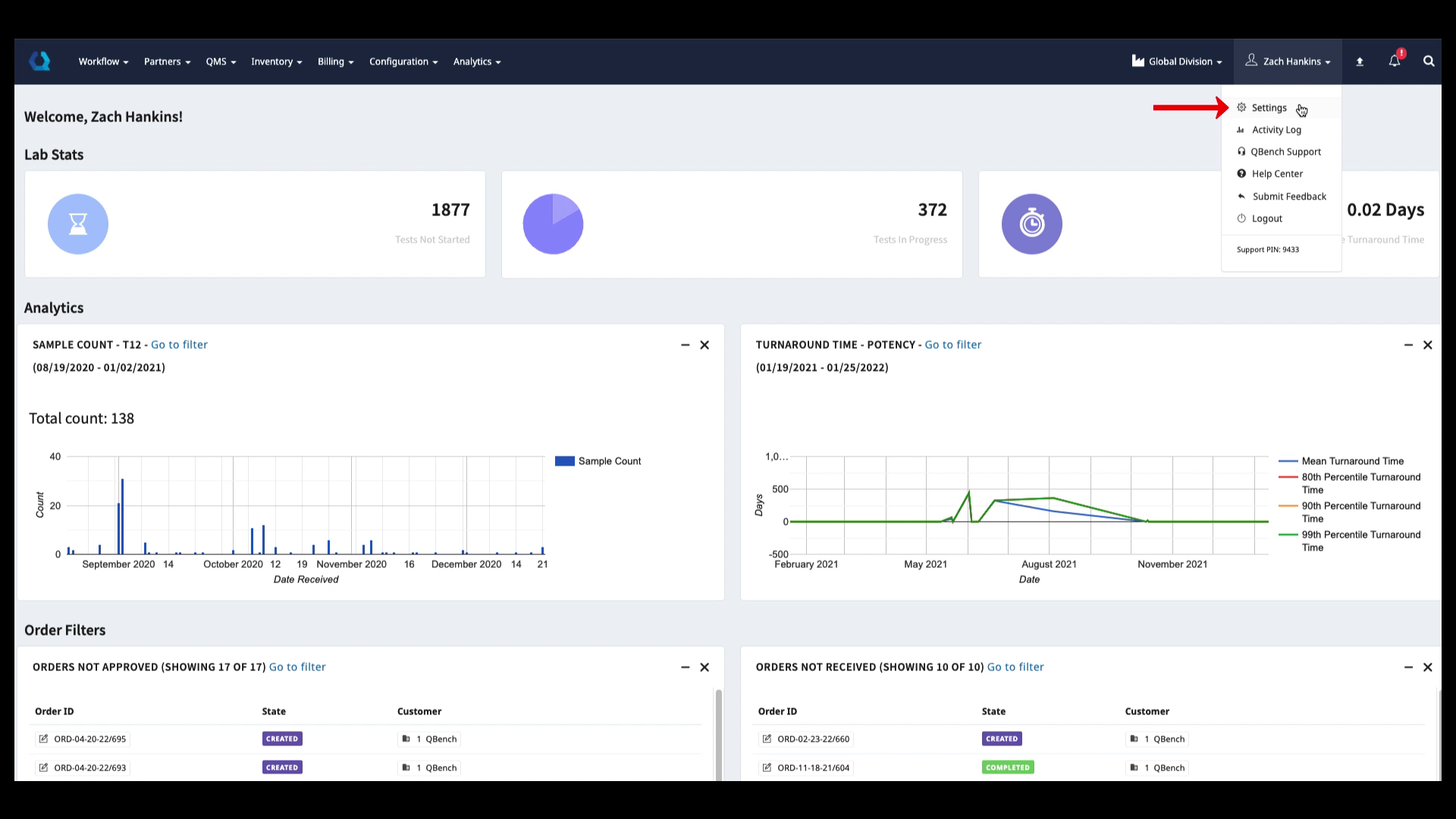Image resolution: width=1456 pixels, height=819 pixels.
Task: Open the search magnifier icon
Action: tap(1429, 61)
